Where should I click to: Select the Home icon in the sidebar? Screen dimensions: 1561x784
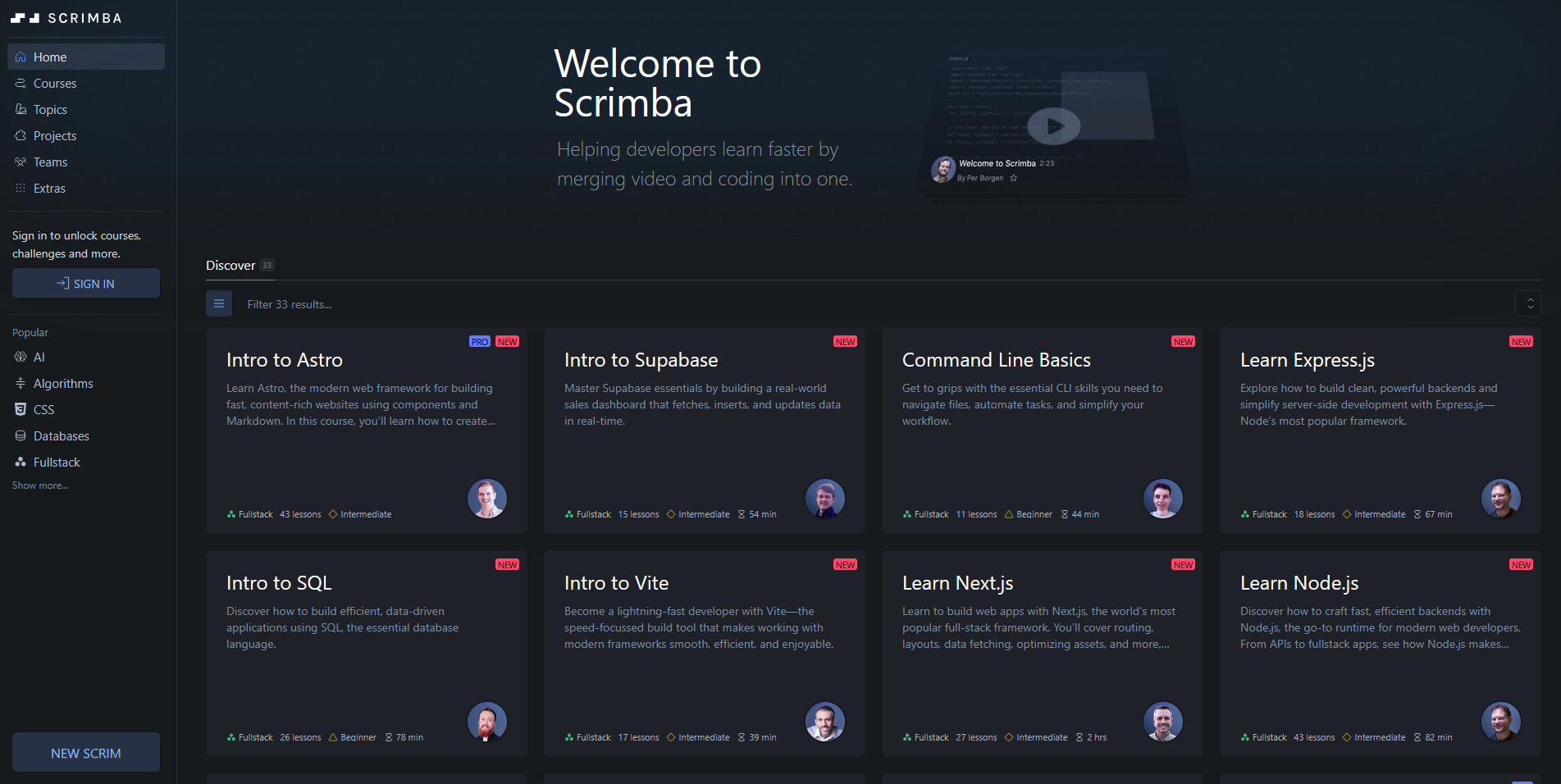21,57
